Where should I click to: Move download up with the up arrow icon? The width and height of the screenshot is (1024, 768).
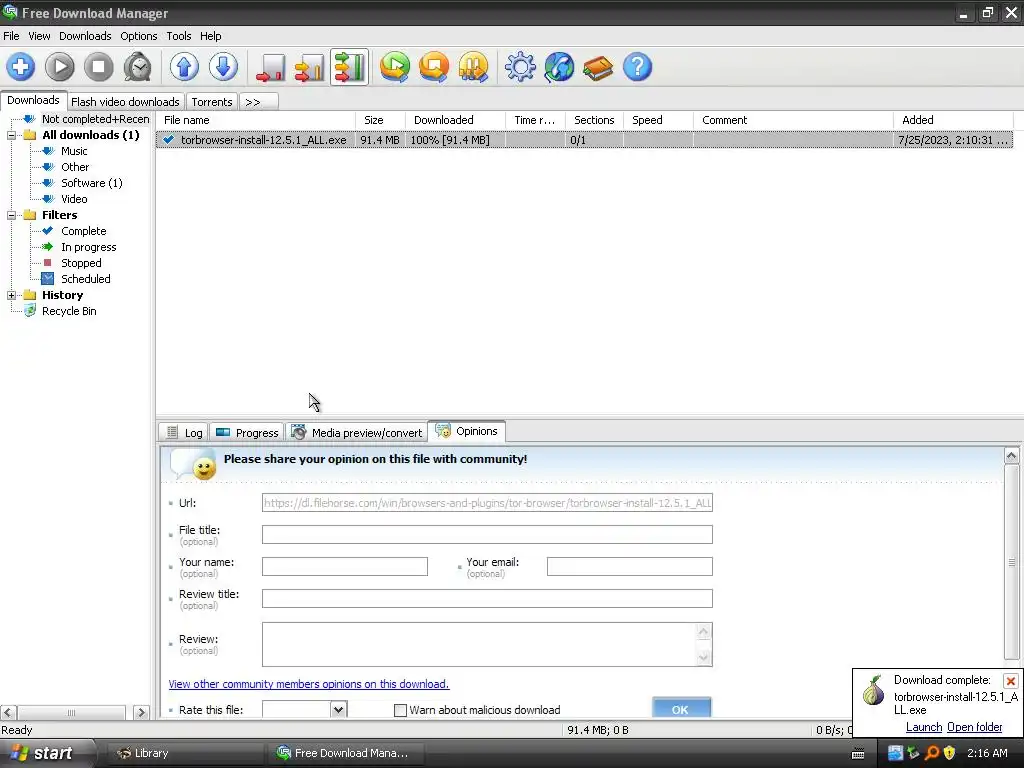coord(184,67)
